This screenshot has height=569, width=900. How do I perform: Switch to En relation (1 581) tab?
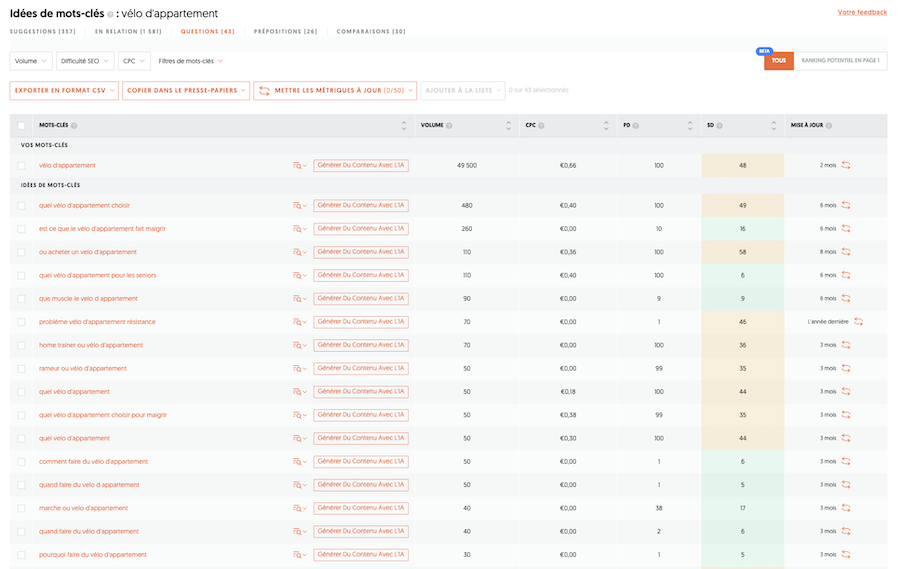[128, 32]
